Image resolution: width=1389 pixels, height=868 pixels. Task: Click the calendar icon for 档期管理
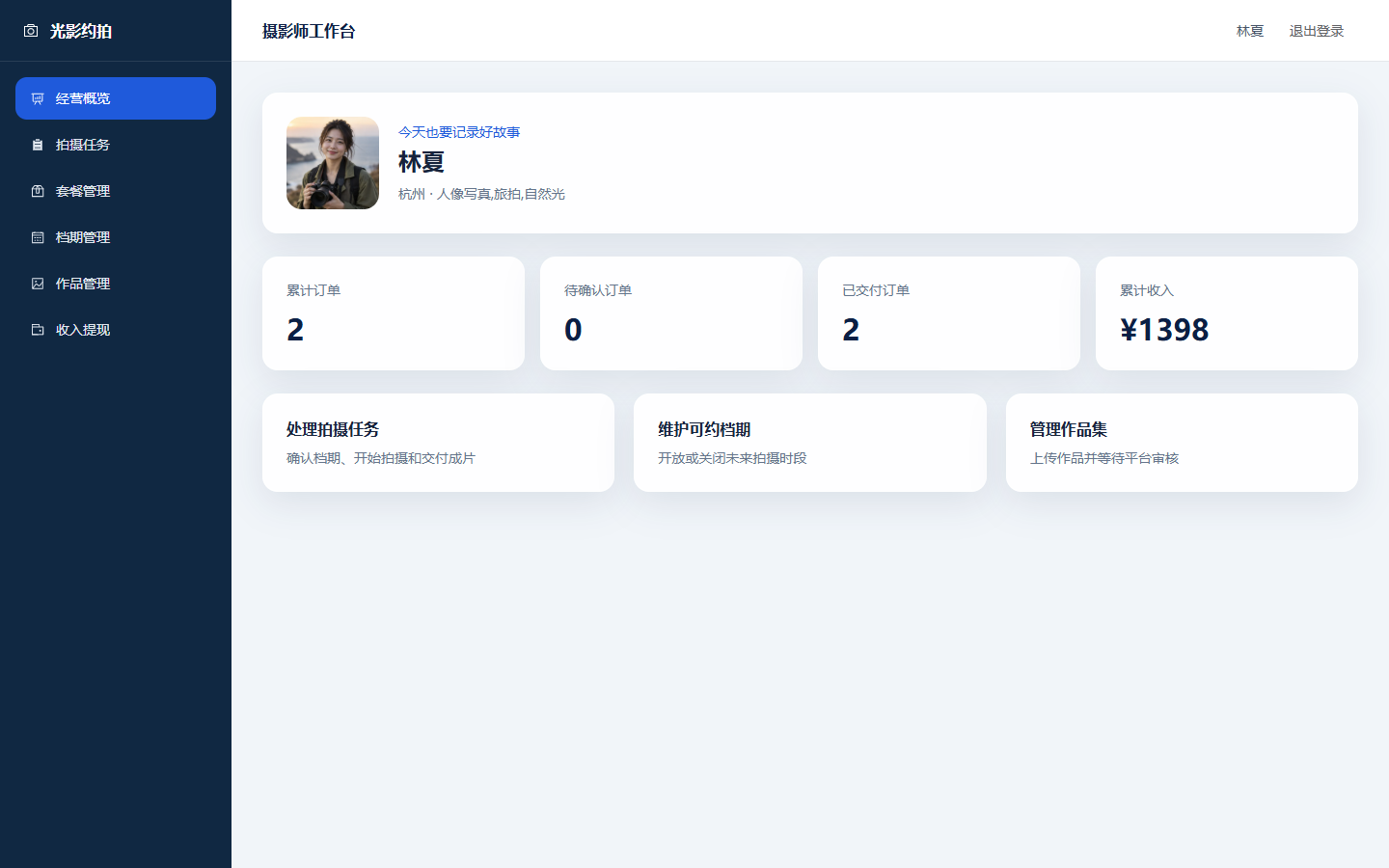pyautogui.click(x=38, y=237)
